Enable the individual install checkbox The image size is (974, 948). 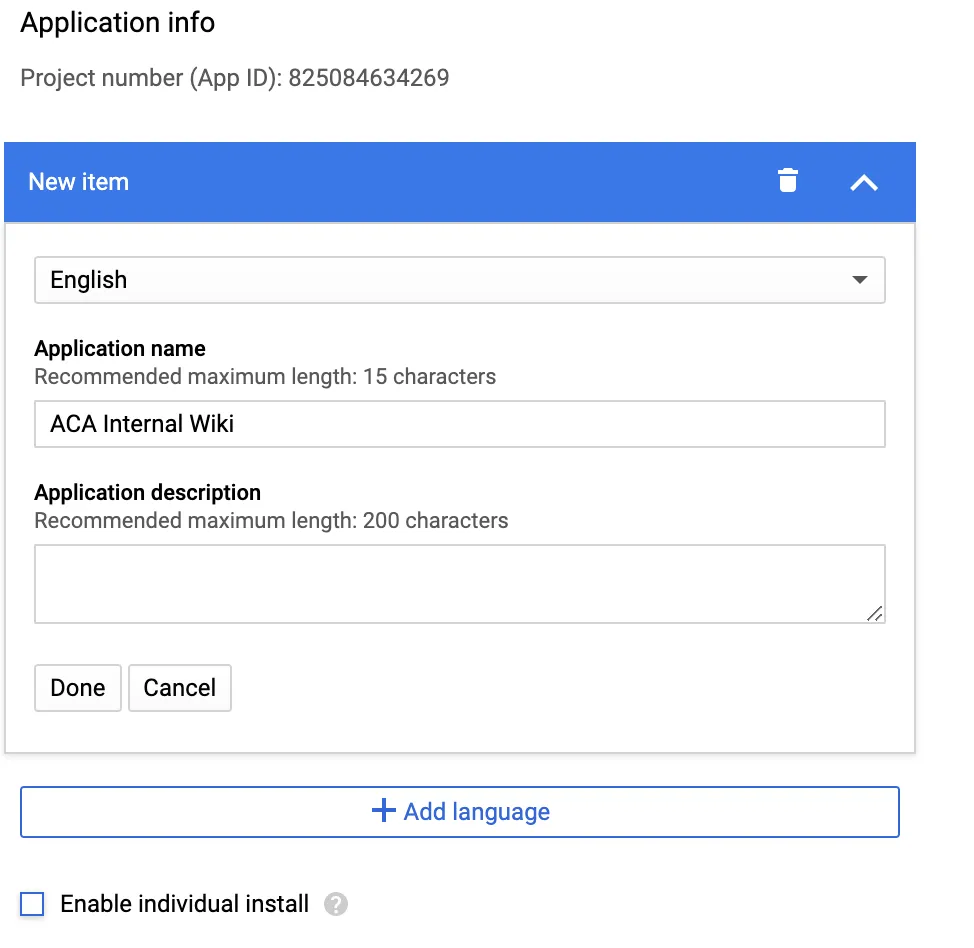[31, 903]
